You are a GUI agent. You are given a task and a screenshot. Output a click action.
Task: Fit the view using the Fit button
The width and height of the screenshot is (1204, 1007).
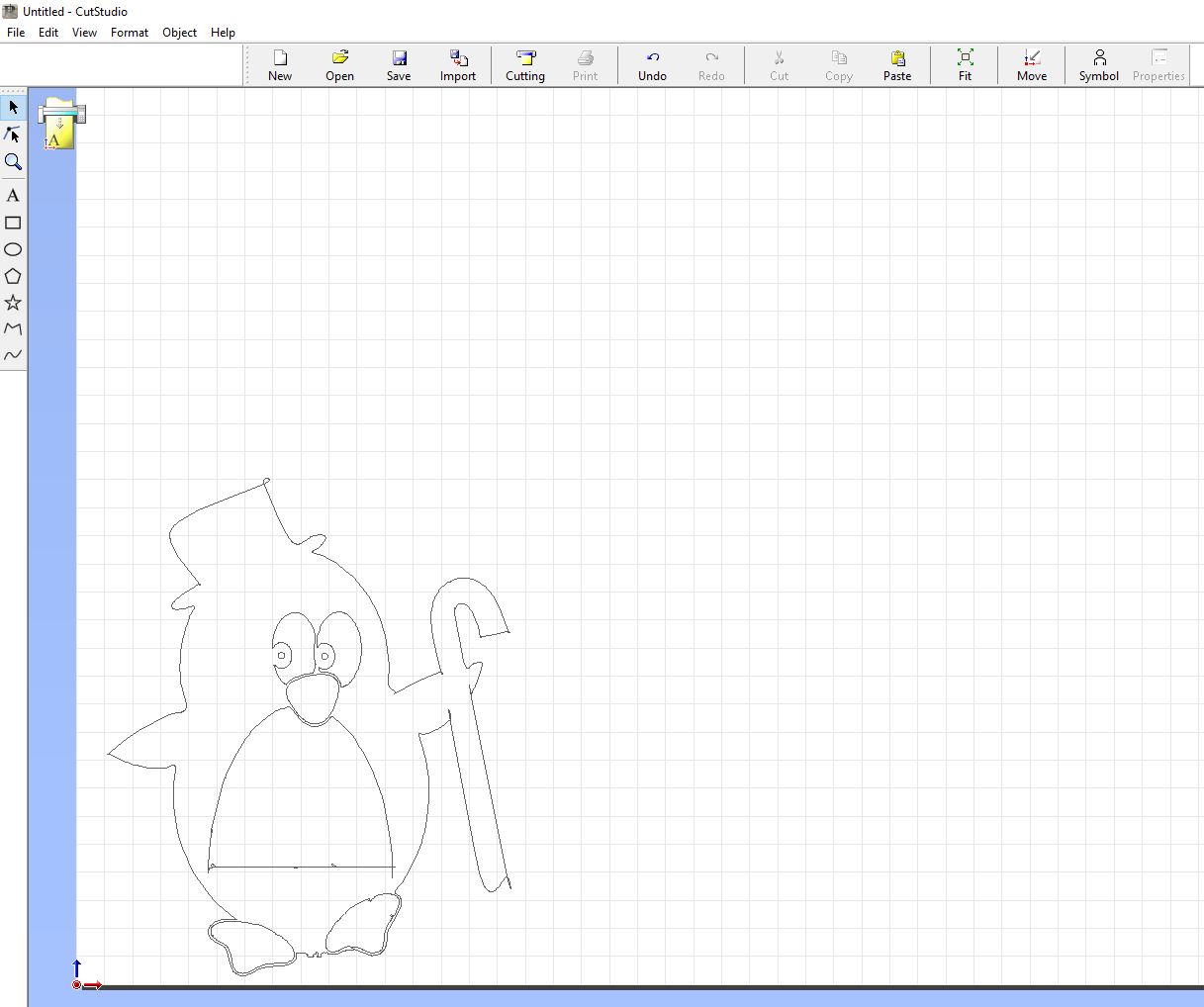pos(965,65)
